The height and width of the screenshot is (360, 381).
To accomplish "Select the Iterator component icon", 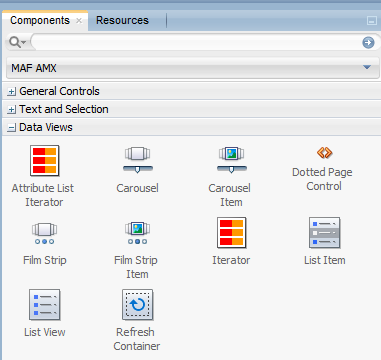I will coord(231,233).
